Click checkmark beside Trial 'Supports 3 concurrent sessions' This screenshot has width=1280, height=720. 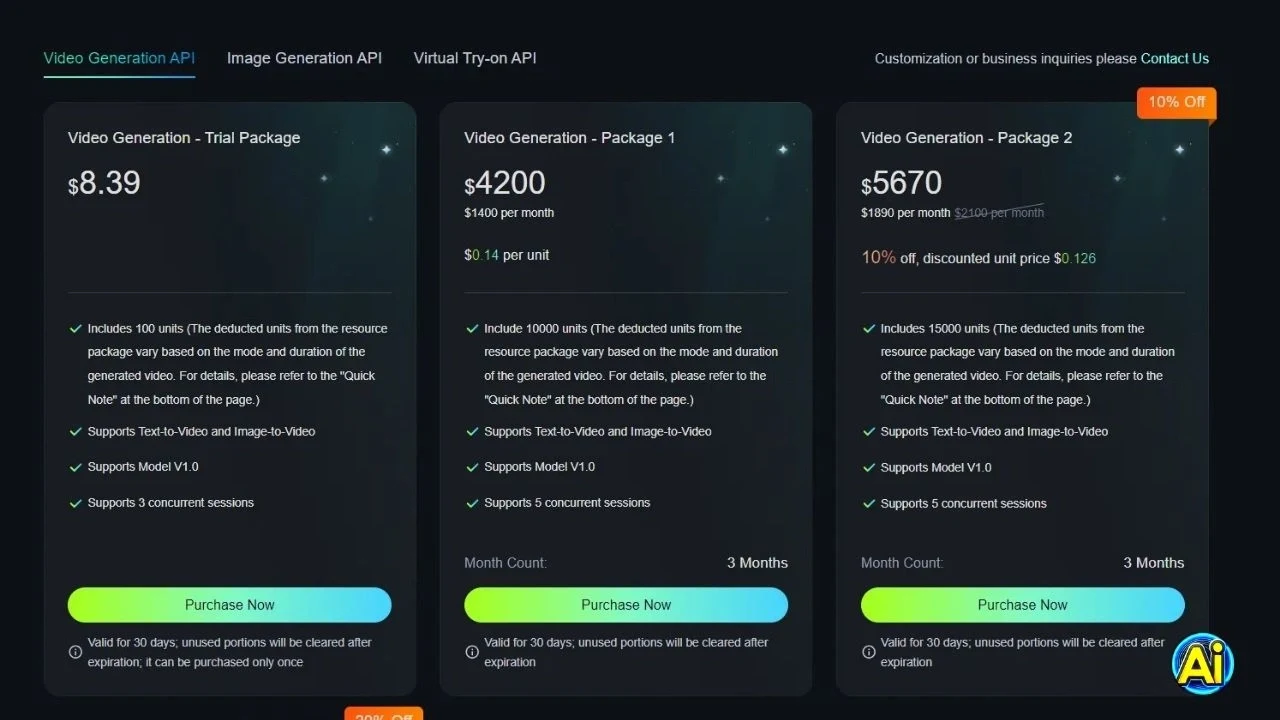75,503
